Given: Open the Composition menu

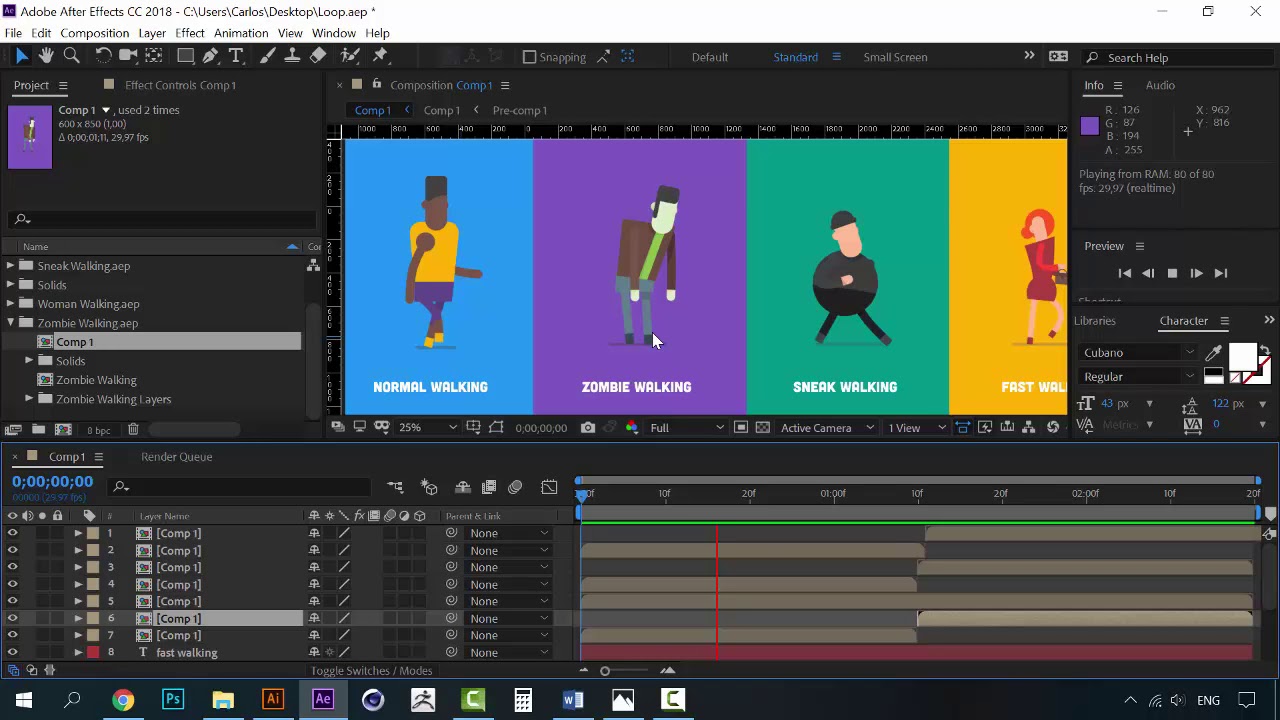Looking at the screenshot, I should (x=94, y=33).
